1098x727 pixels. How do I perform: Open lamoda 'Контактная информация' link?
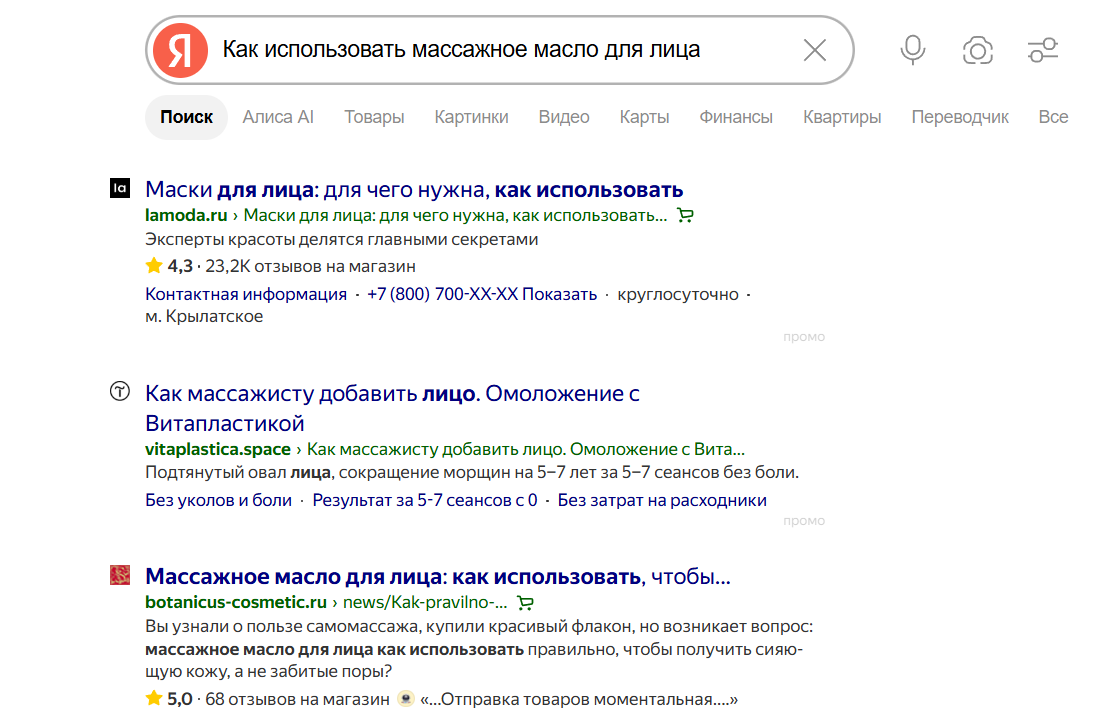[x=246, y=294]
